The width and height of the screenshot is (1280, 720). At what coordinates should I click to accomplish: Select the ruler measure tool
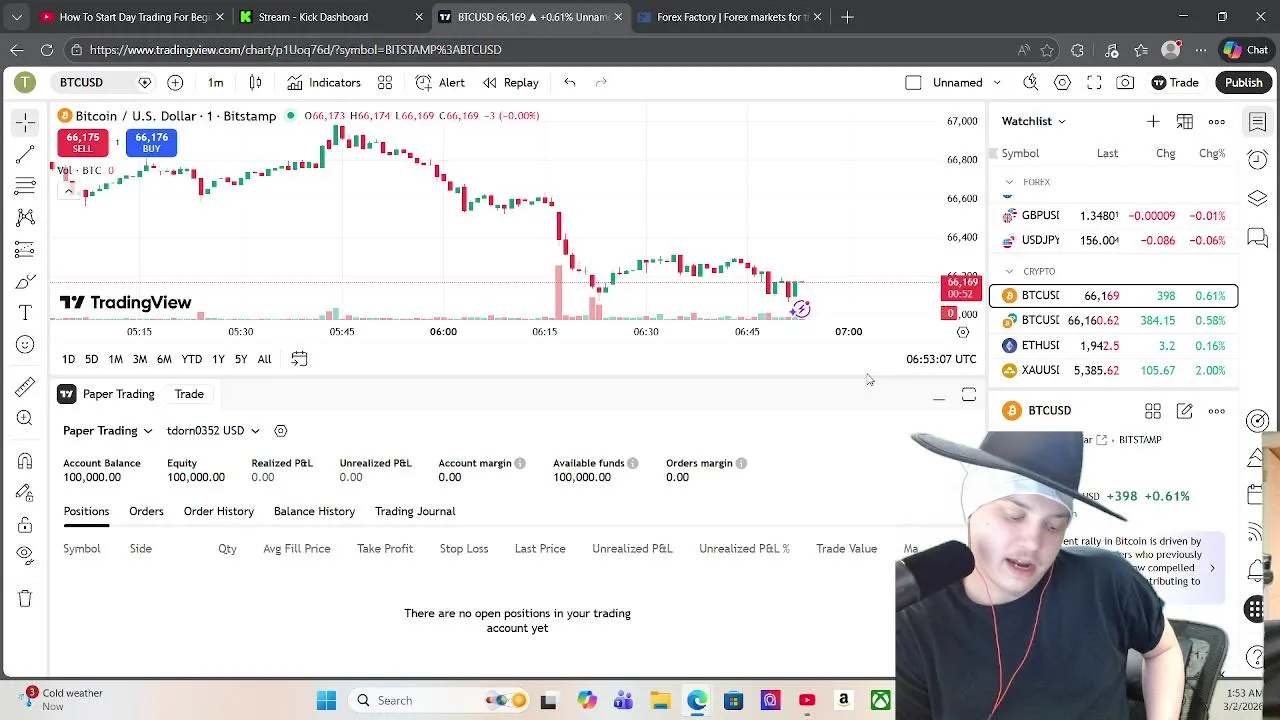point(25,387)
